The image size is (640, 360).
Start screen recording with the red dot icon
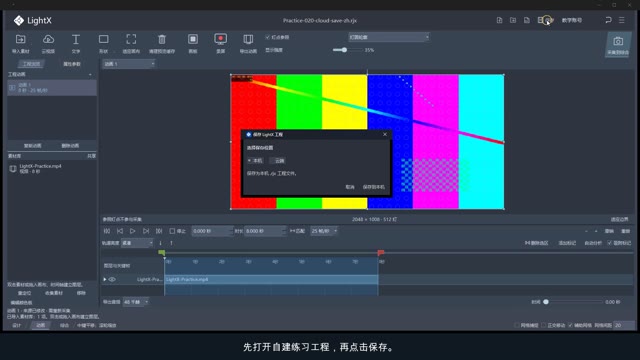220,39
